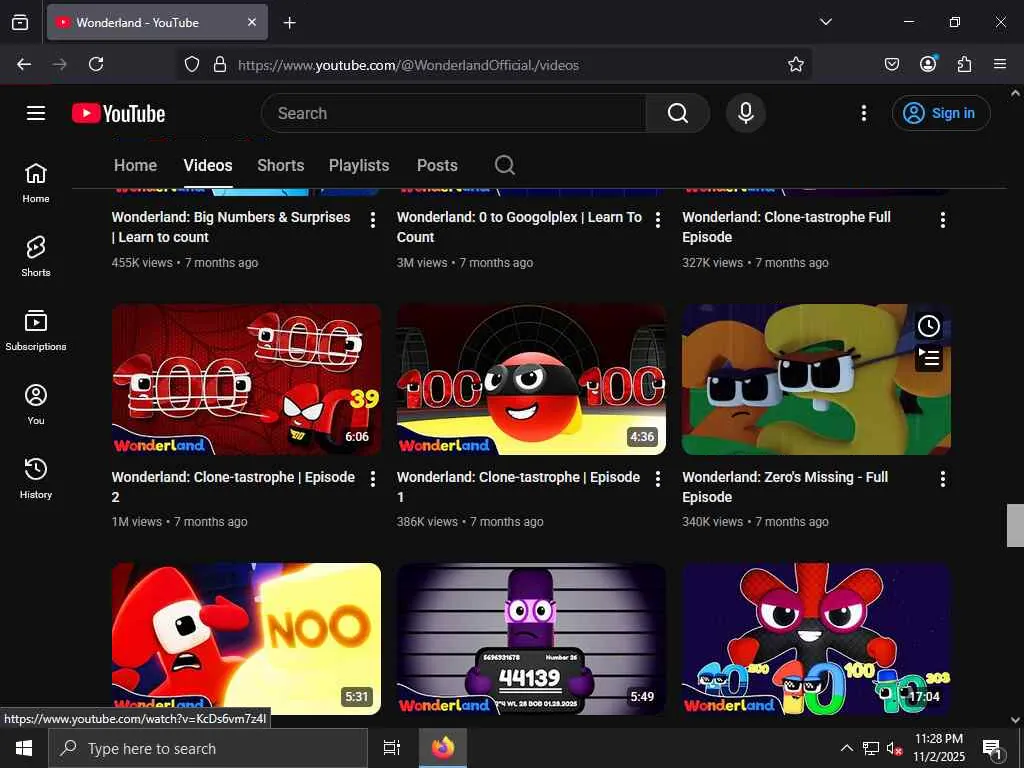The height and width of the screenshot is (768, 1024).
Task: Add Zero's Missing video to queue
Action: (928, 357)
